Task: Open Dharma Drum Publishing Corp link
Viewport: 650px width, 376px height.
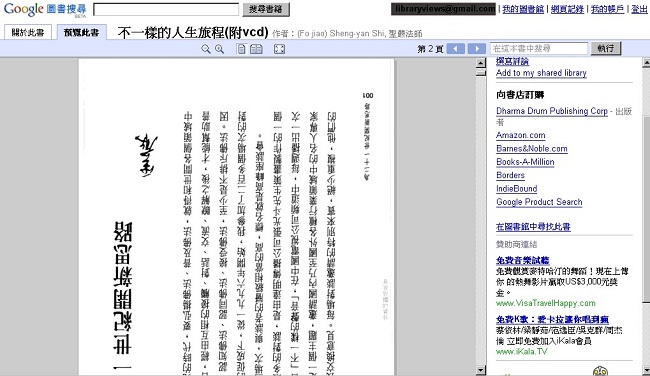Action: (x=552, y=111)
